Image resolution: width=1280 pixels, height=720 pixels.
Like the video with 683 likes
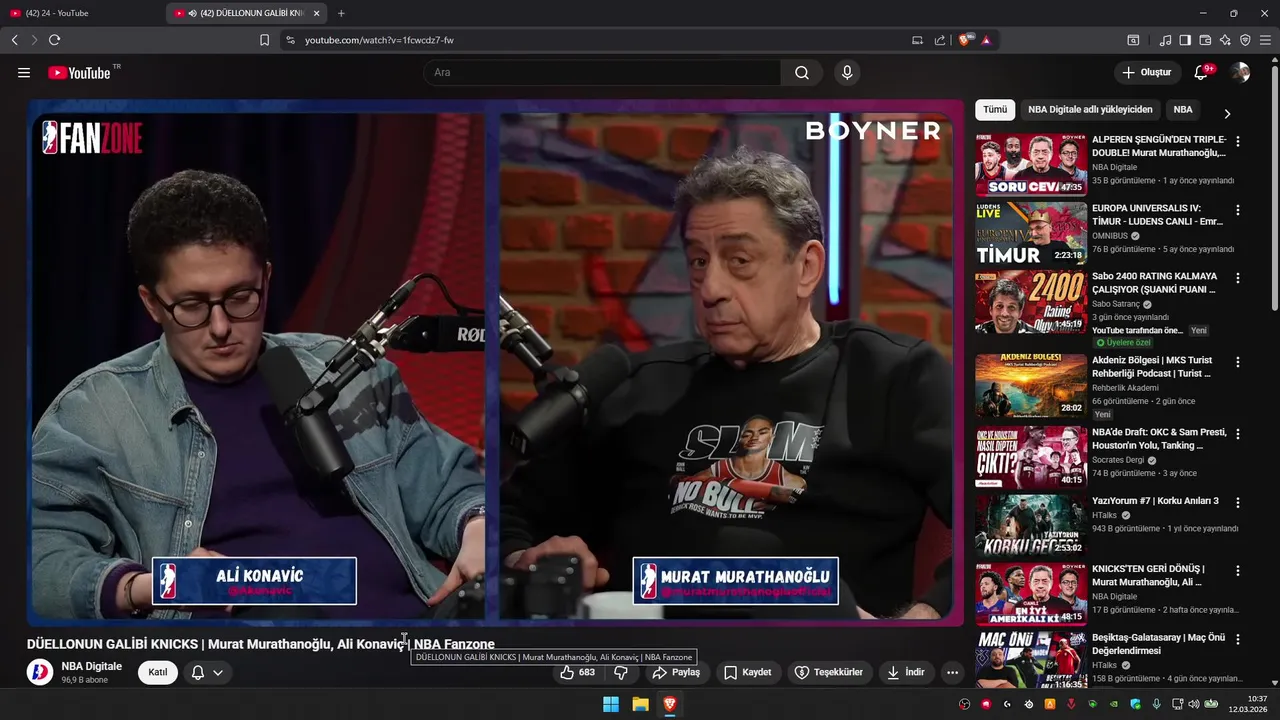click(578, 672)
